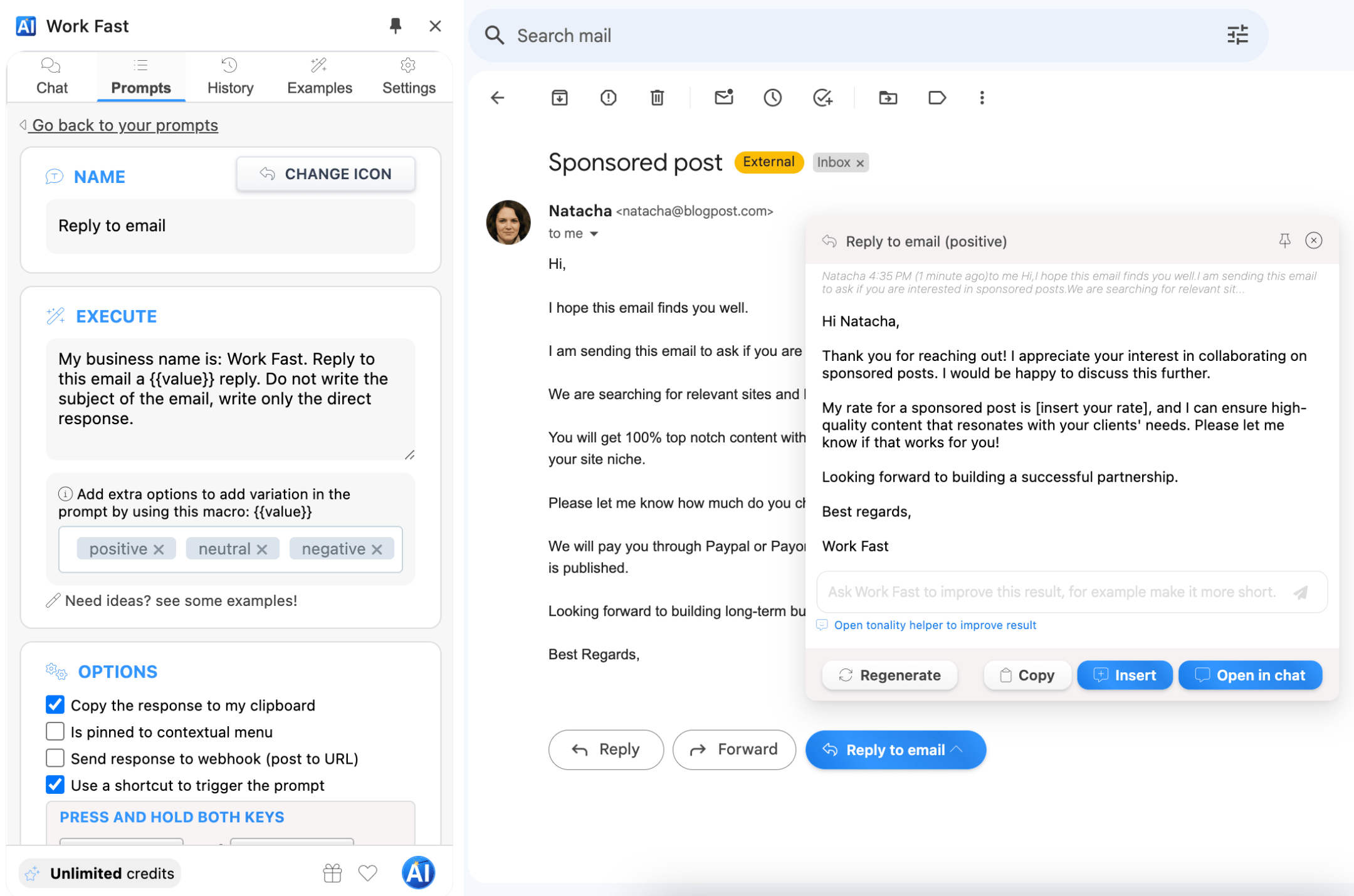This screenshot has height=896, width=1354.
Task: Click the CHANGE ICON button
Action: (326, 174)
